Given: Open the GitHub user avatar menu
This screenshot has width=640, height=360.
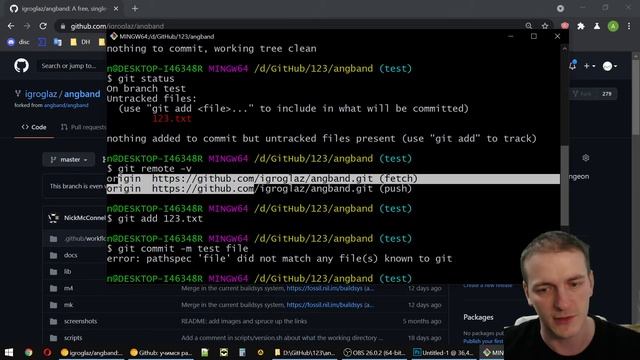Looking at the screenshot, I should coord(610,66).
